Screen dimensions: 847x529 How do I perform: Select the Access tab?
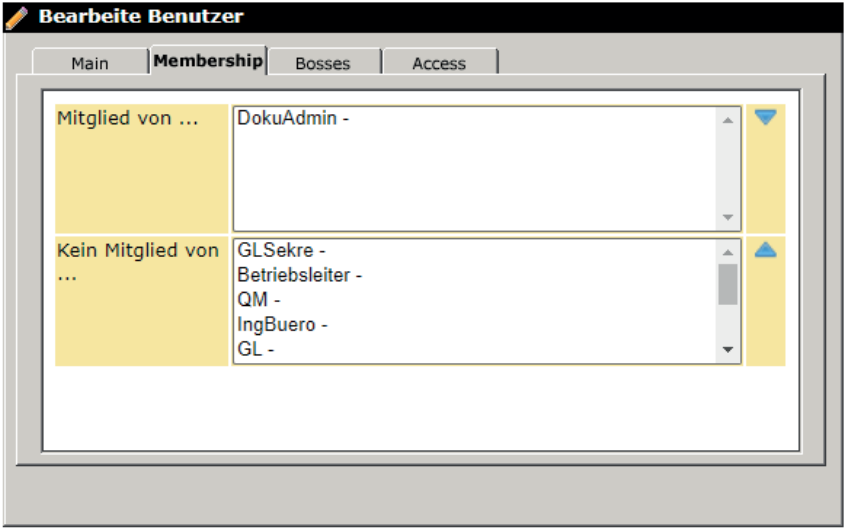439,63
